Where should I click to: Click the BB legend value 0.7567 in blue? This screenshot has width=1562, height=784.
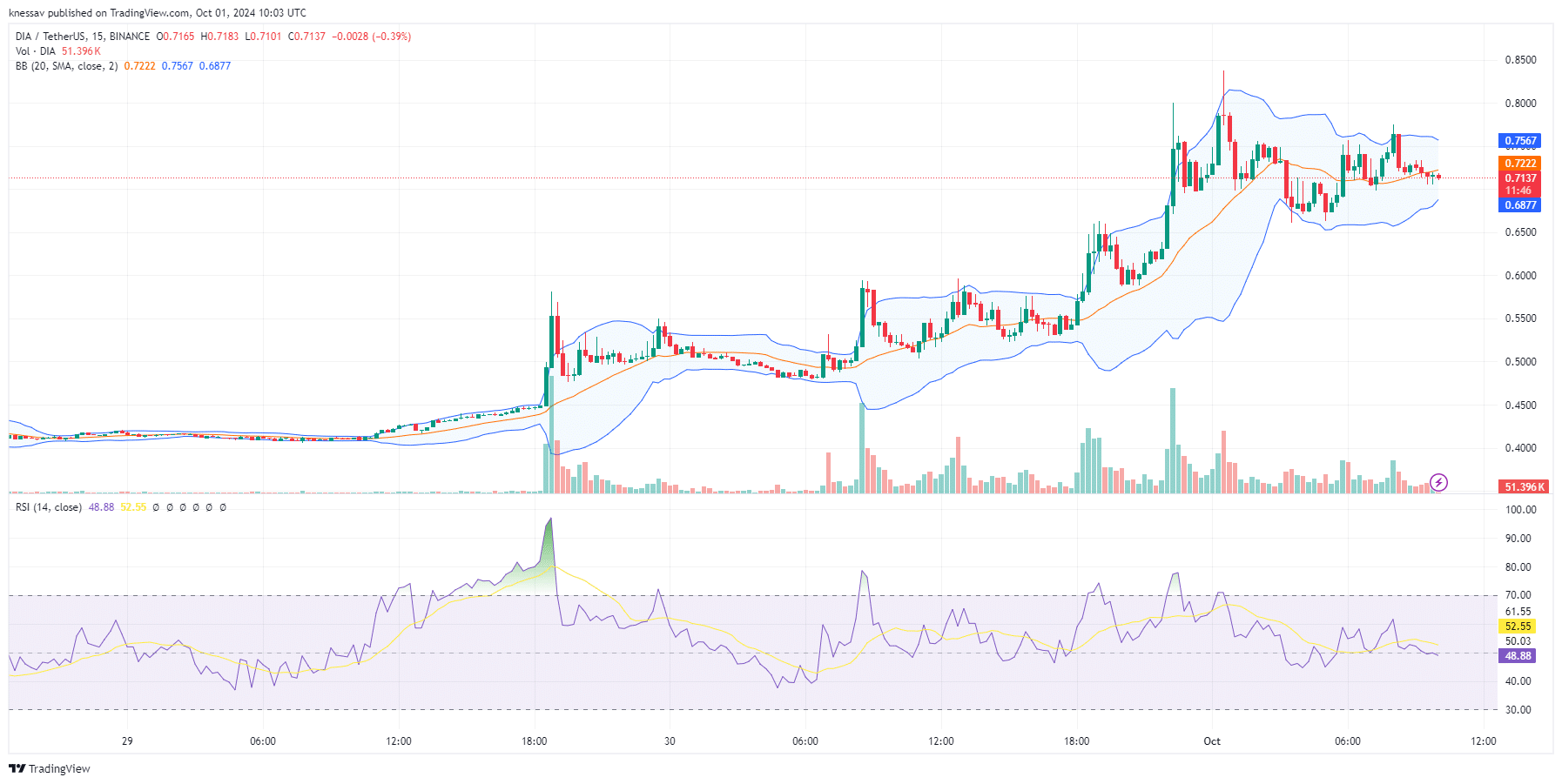tap(178, 66)
